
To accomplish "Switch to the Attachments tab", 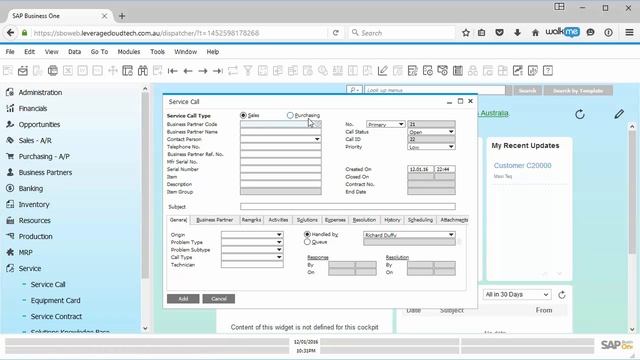I will [453, 220].
